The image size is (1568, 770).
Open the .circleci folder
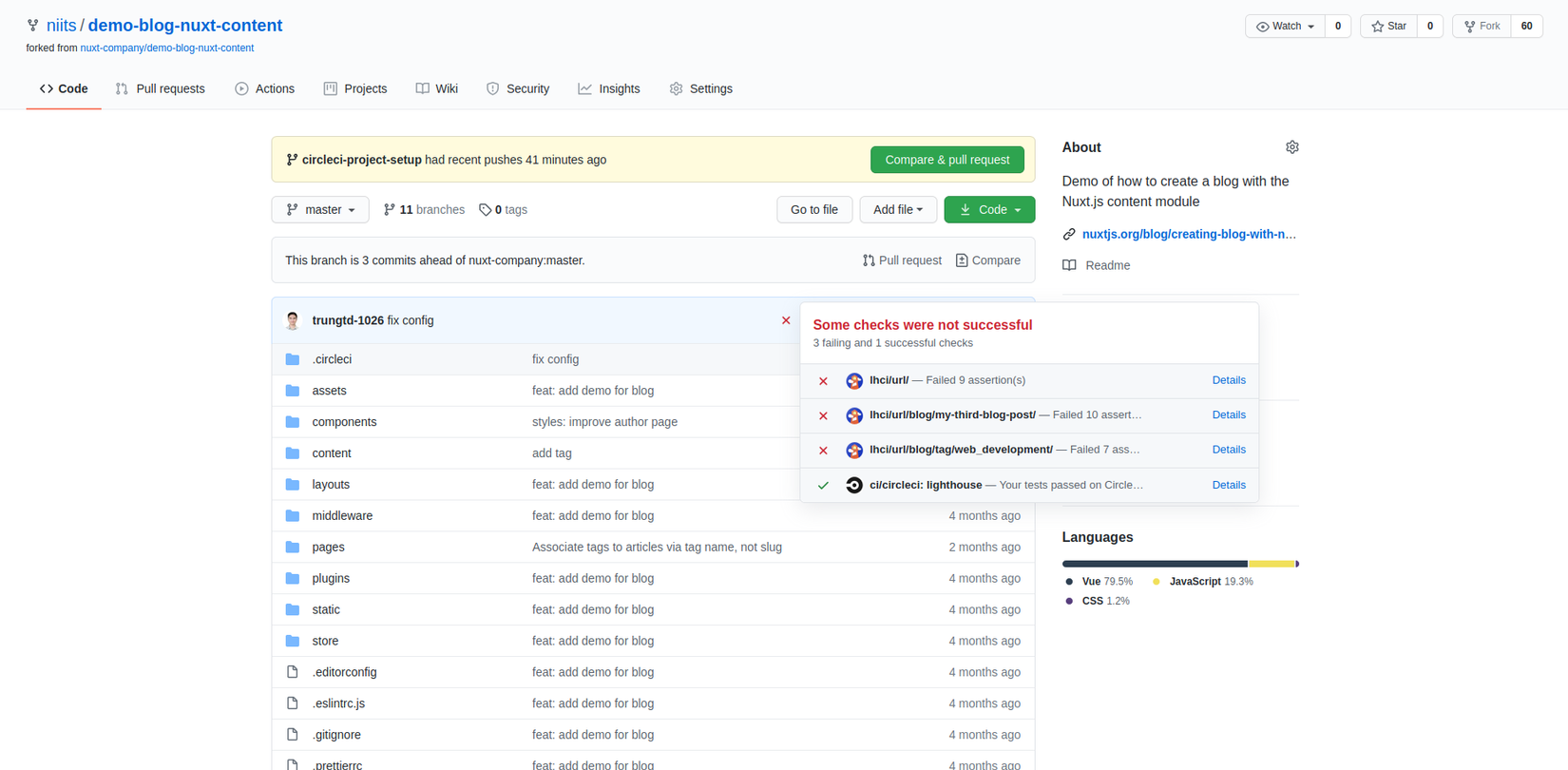pos(332,359)
